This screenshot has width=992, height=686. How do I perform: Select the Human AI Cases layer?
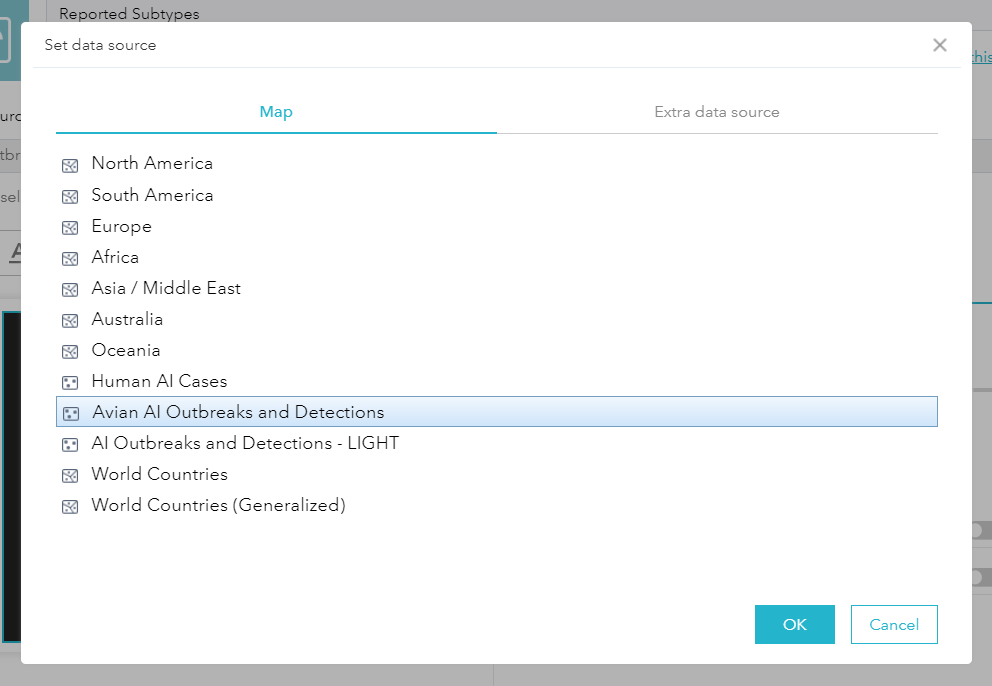tap(497, 381)
